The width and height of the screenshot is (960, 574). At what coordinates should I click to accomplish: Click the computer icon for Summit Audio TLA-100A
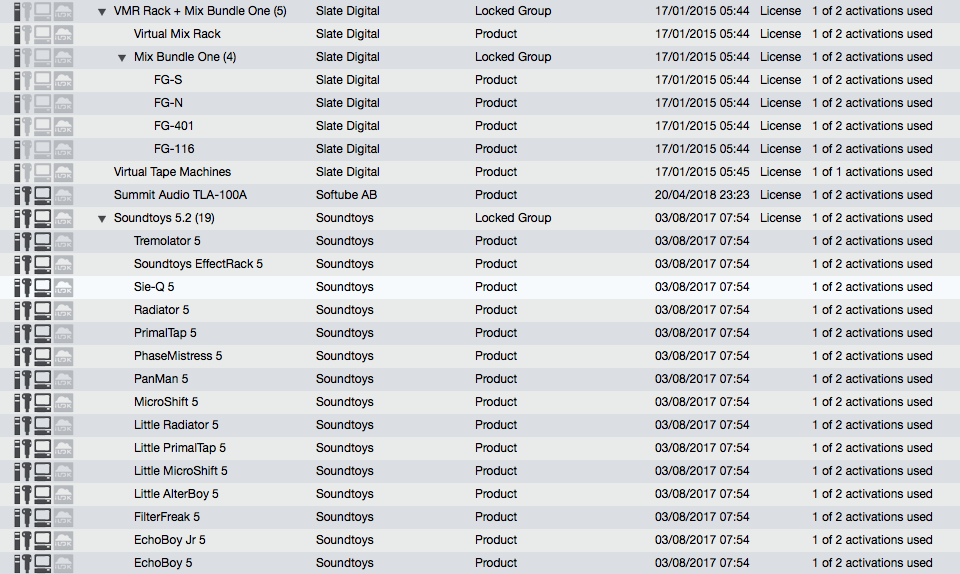[x=43, y=195]
